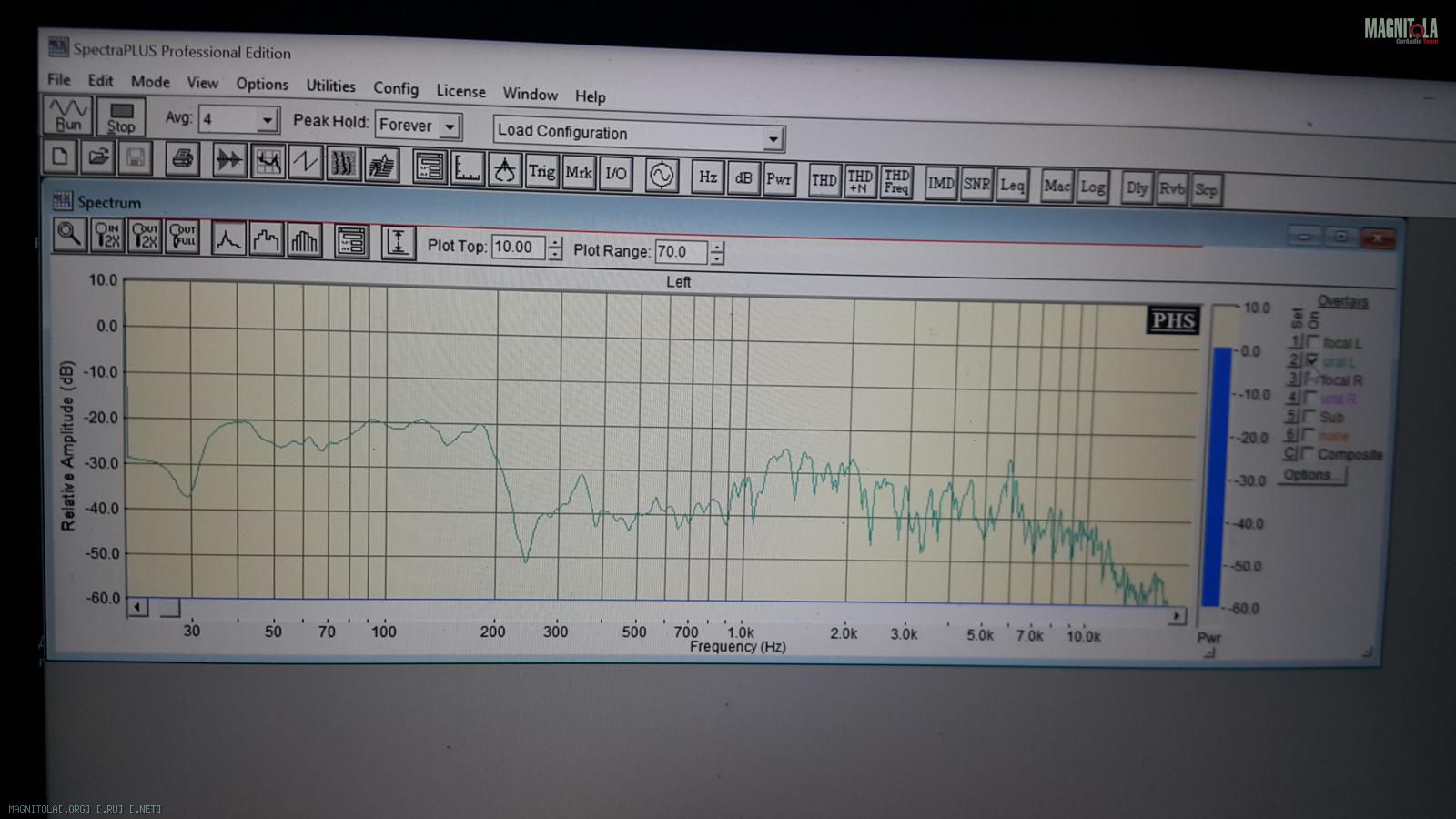Click the Zoom Out Full icon
The height and width of the screenshot is (819, 1456).
(x=182, y=237)
